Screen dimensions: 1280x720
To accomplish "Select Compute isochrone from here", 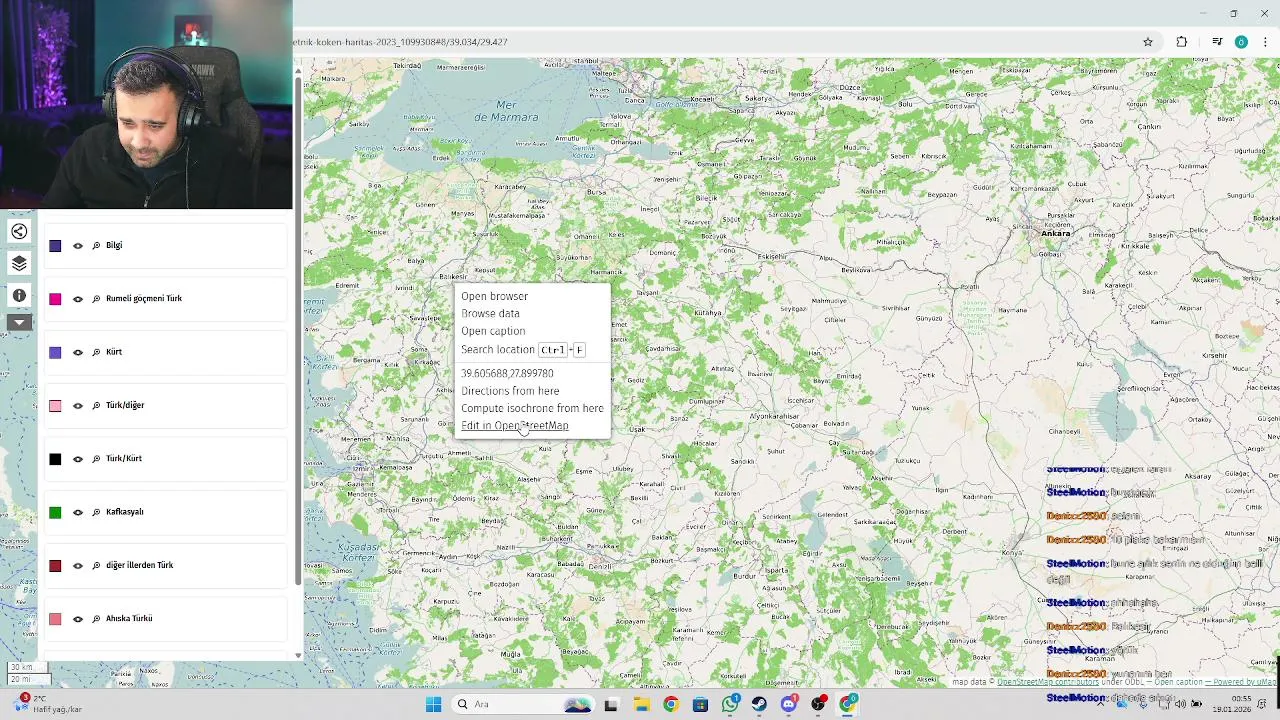I will pyautogui.click(x=532, y=408).
